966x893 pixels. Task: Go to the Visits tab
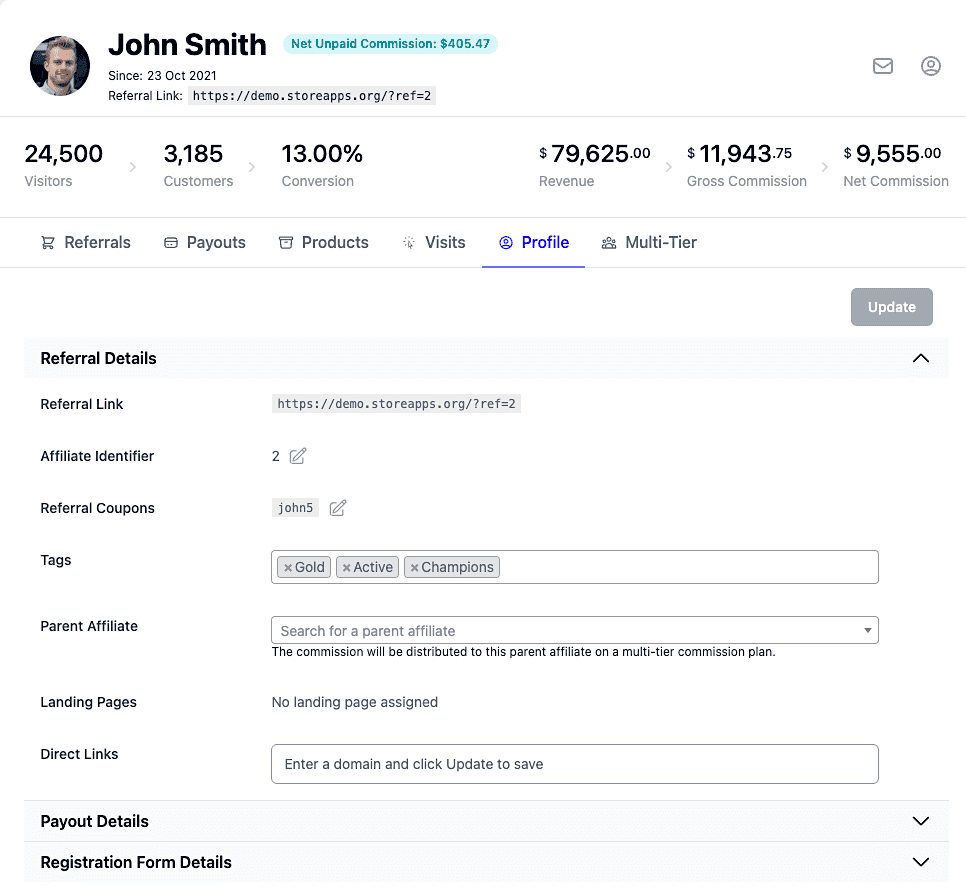pos(434,243)
